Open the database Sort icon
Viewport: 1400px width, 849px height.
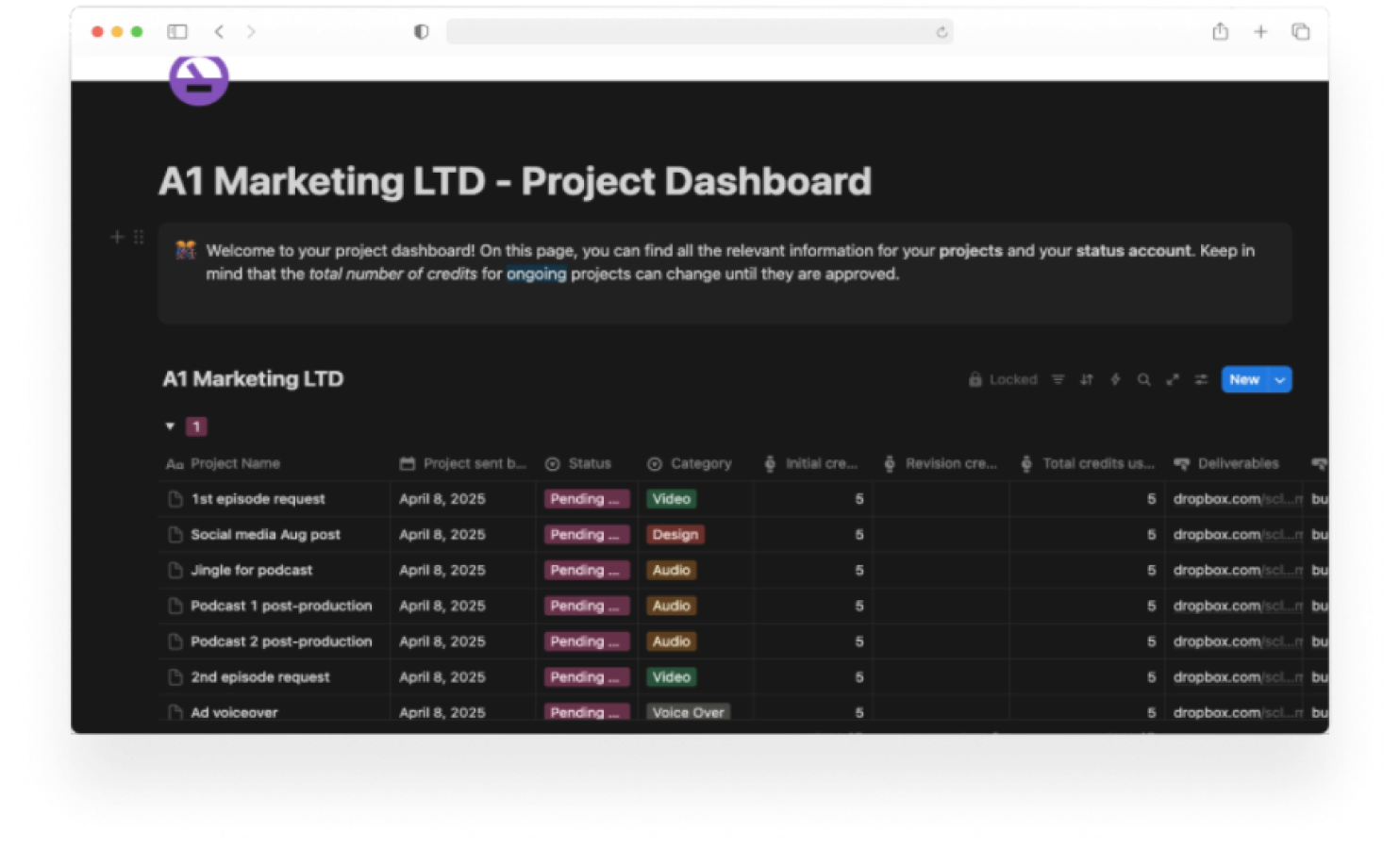pos(1086,379)
